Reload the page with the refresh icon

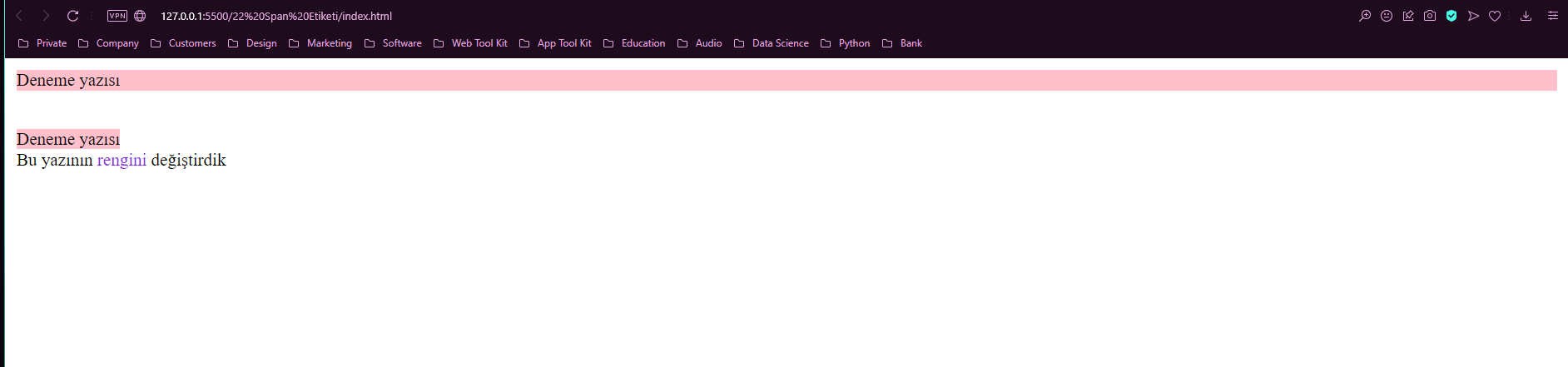click(72, 16)
